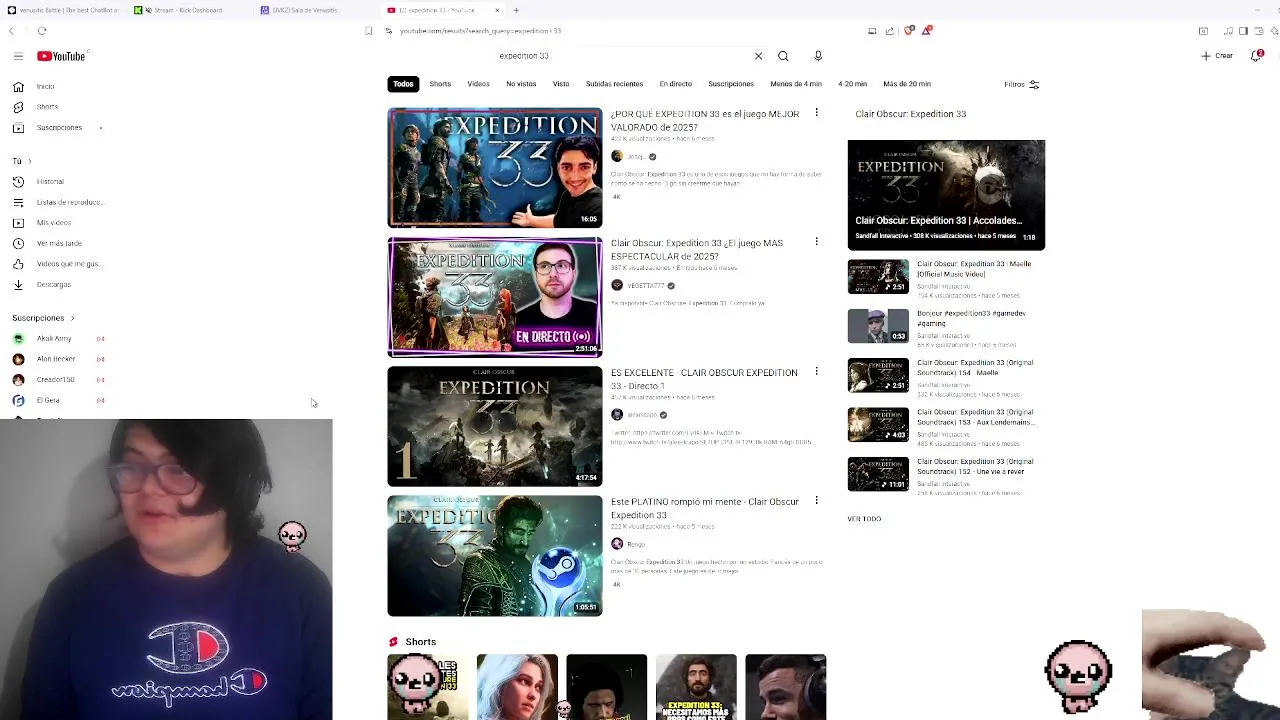Clear the search box with X

[x=758, y=56]
